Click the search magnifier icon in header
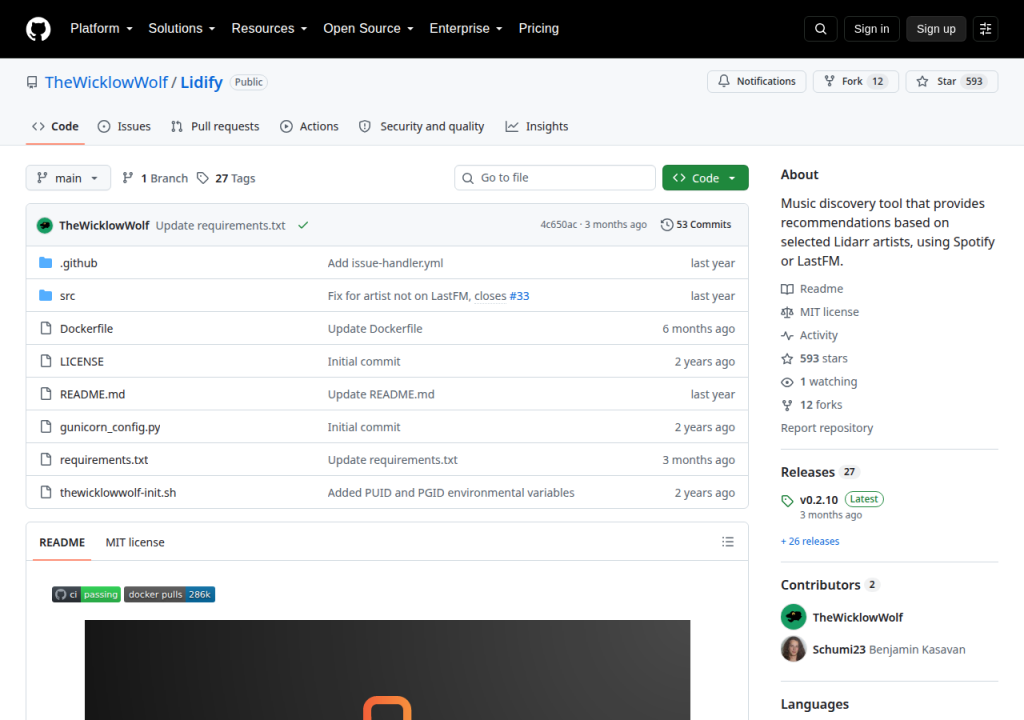Viewport: 1024px width, 720px height. [x=820, y=29]
